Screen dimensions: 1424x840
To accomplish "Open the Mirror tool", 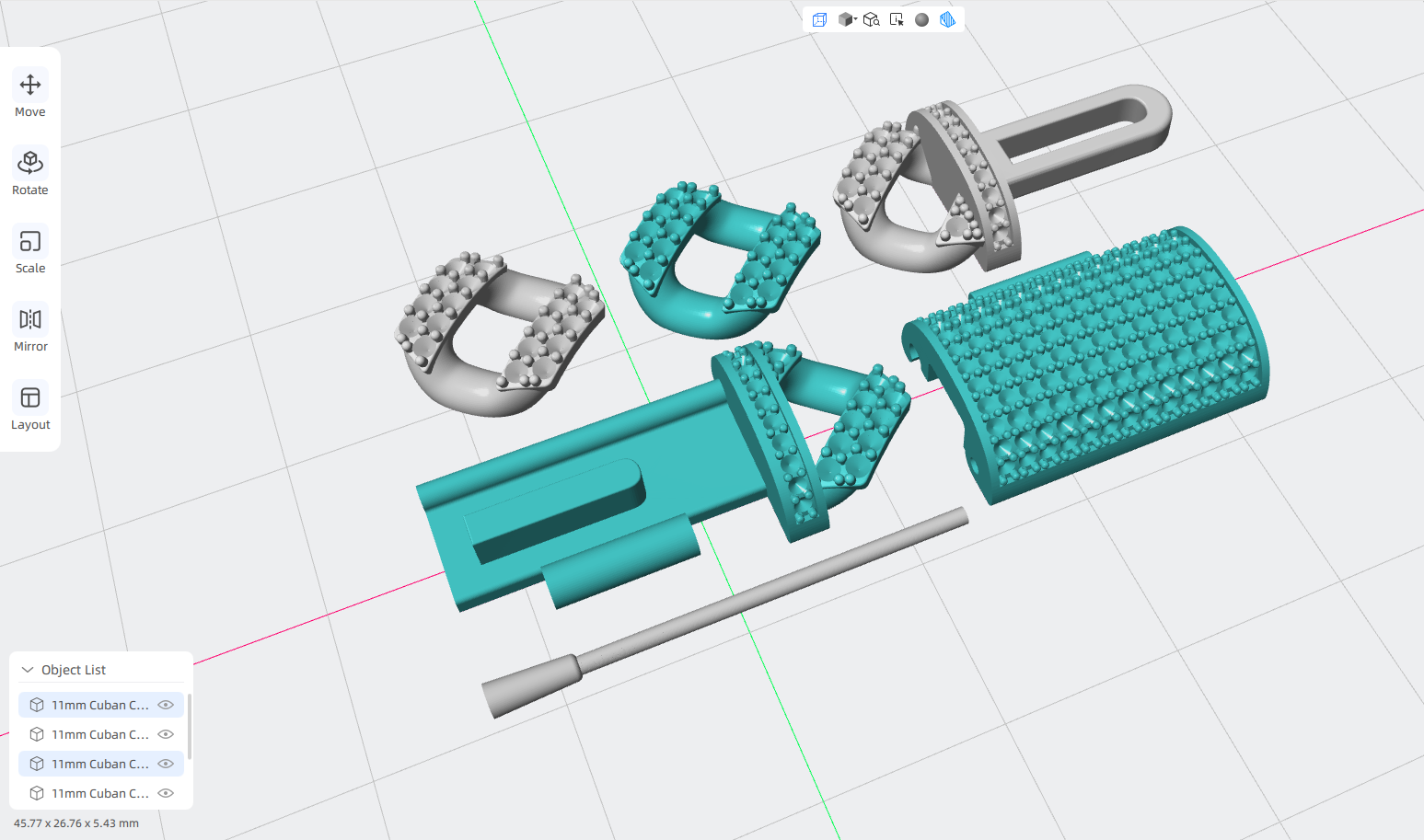I will pyautogui.click(x=30, y=329).
